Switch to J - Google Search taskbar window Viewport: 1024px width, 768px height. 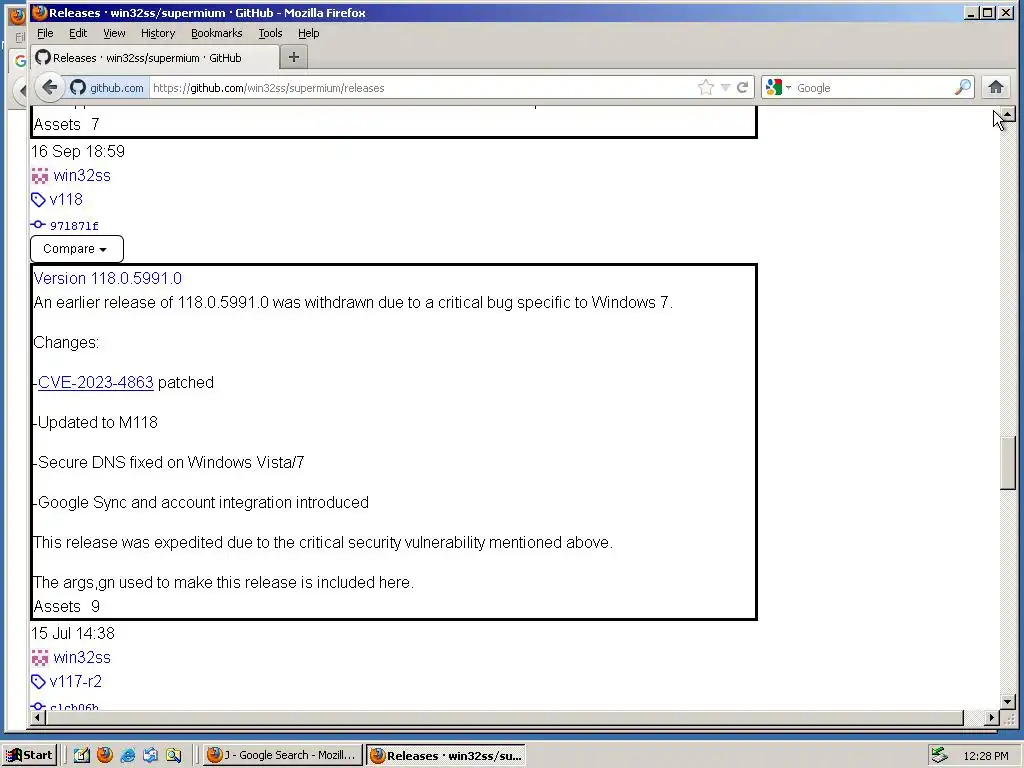pyautogui.click(x=282, y=755)
